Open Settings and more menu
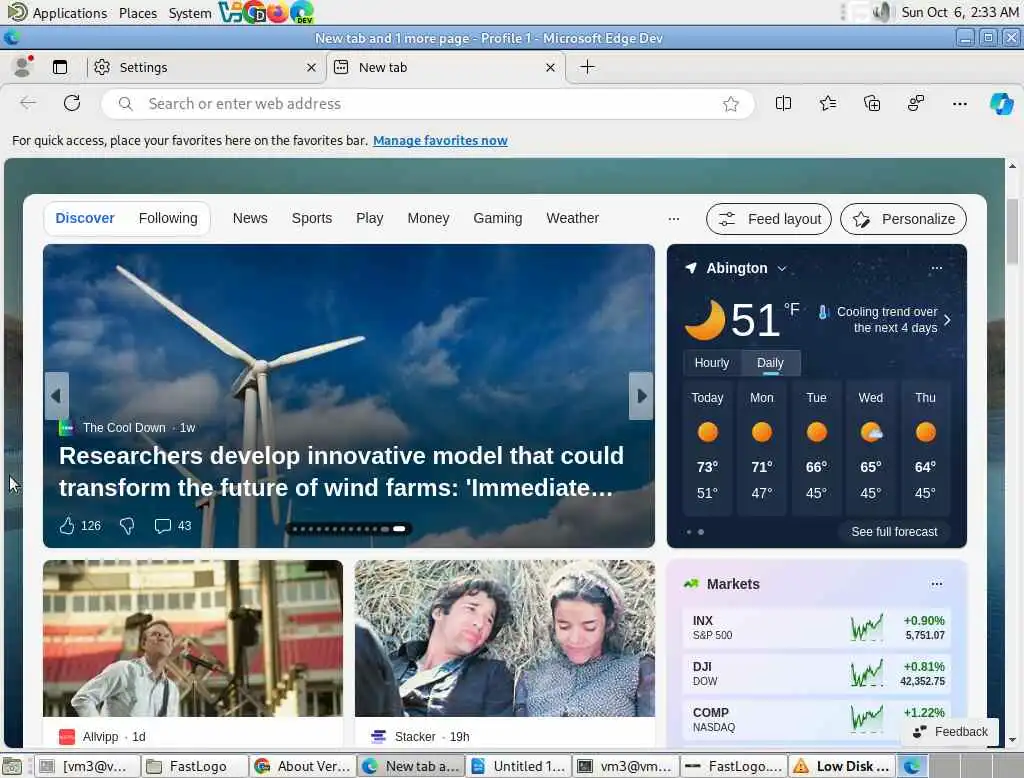This screenshot has width=1024, height=778. (x=959, y=103)
